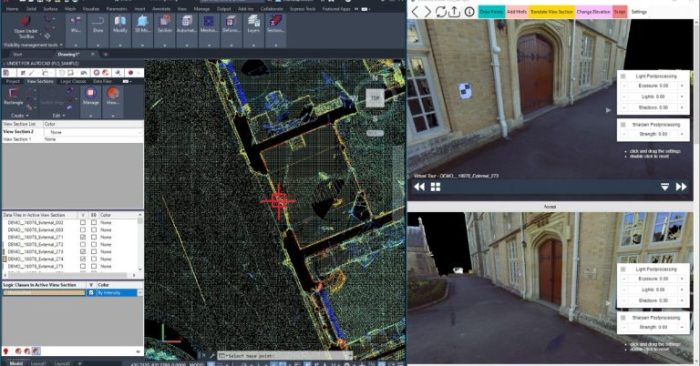Go forward in the viewer window
700x366 pixels.
pyautogui.click(x=428, y=12)
